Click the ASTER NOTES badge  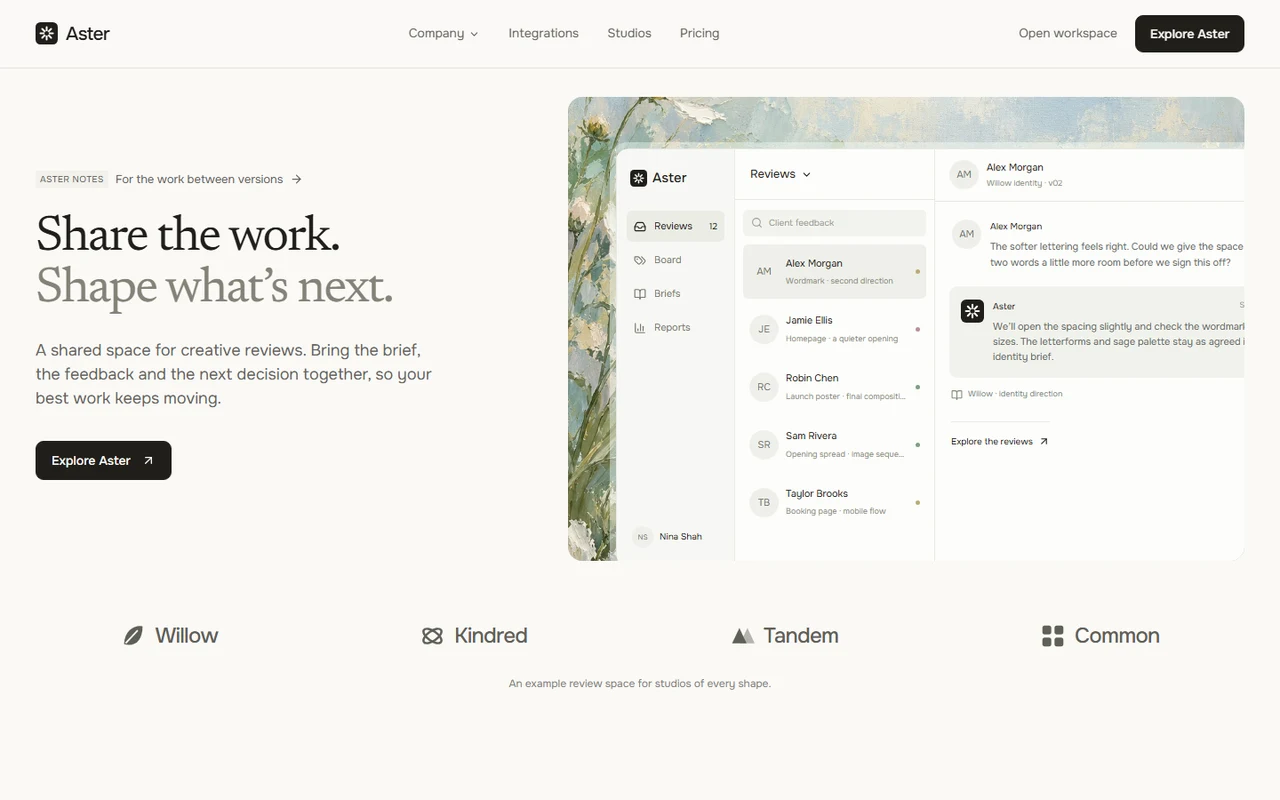click(72, 179)
